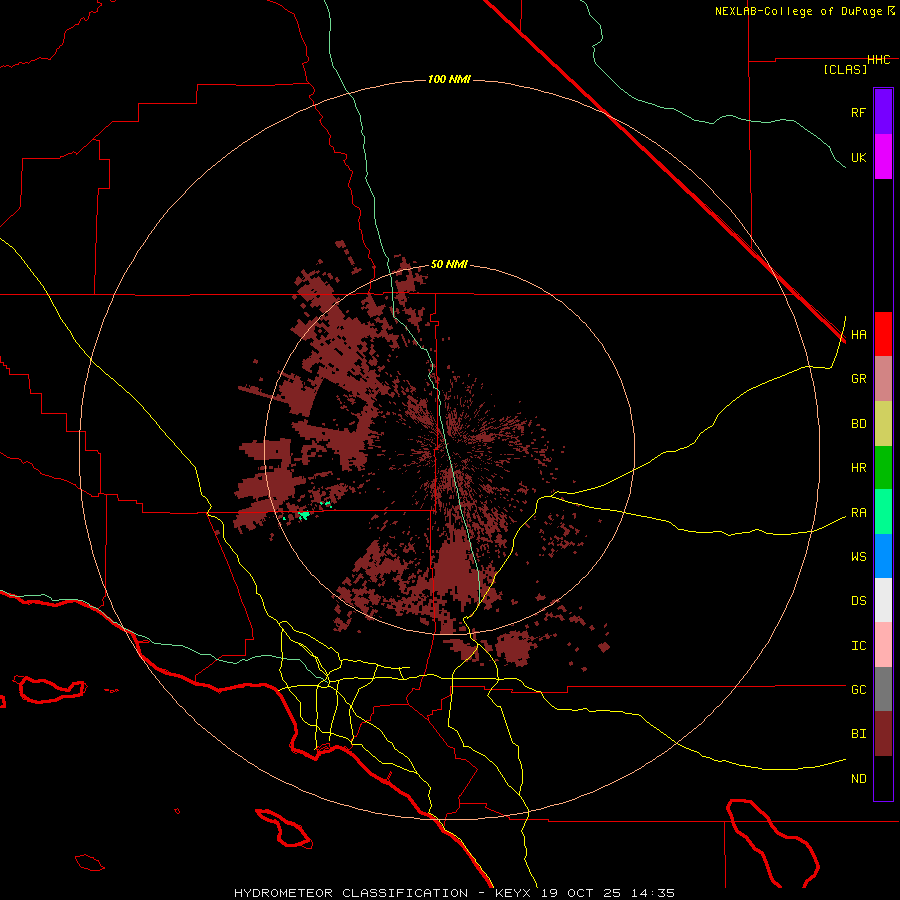Click the GC legend label
This screenshot has height=900, width=900.
coord(858,690)
